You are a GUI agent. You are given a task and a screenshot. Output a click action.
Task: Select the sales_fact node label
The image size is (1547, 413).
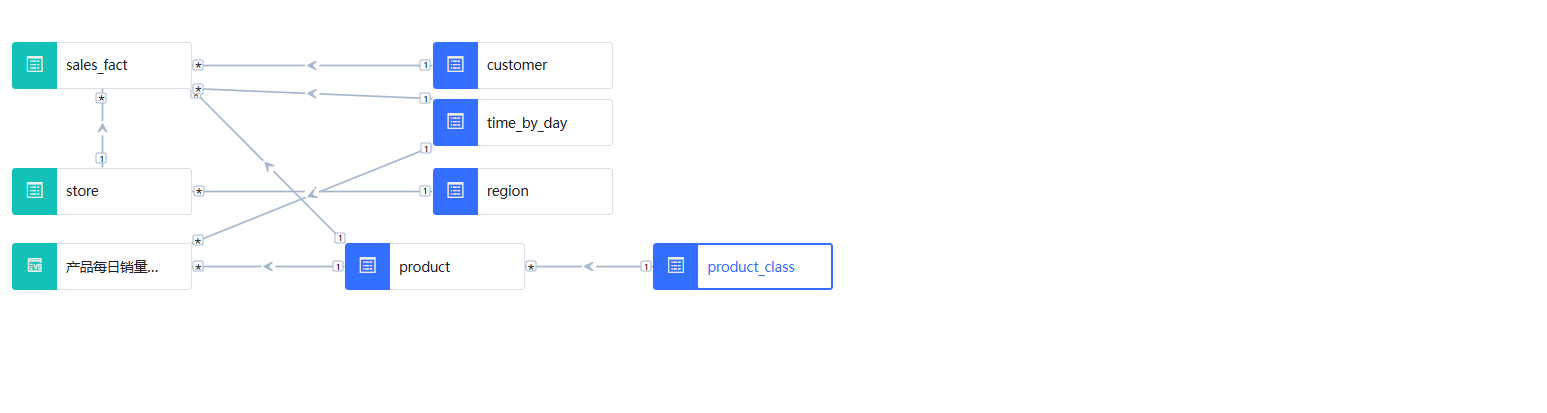(97, 65)
